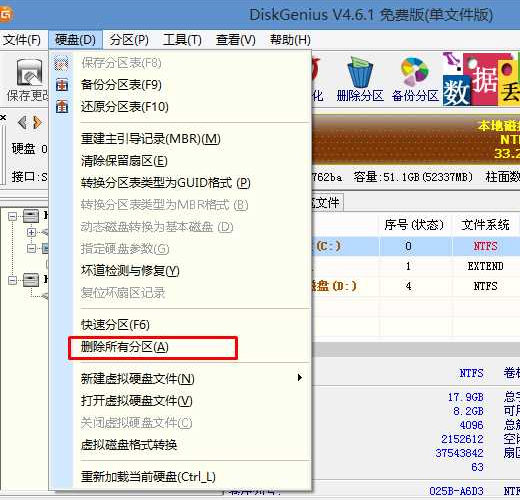
Task: Select the (D:) partition row numbered 4
Action: click(x=416, y=286)
